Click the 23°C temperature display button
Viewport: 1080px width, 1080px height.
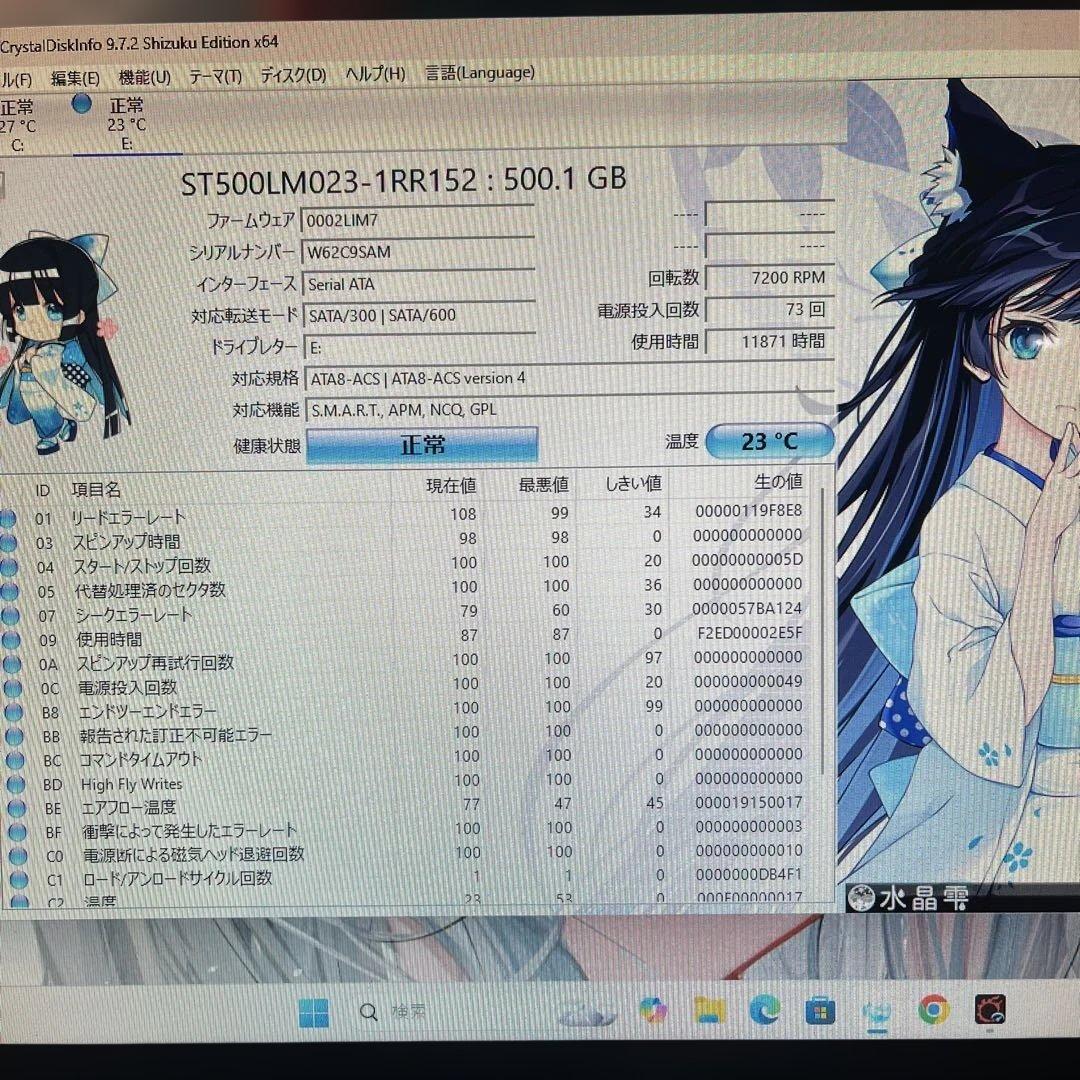coord(769,441)
